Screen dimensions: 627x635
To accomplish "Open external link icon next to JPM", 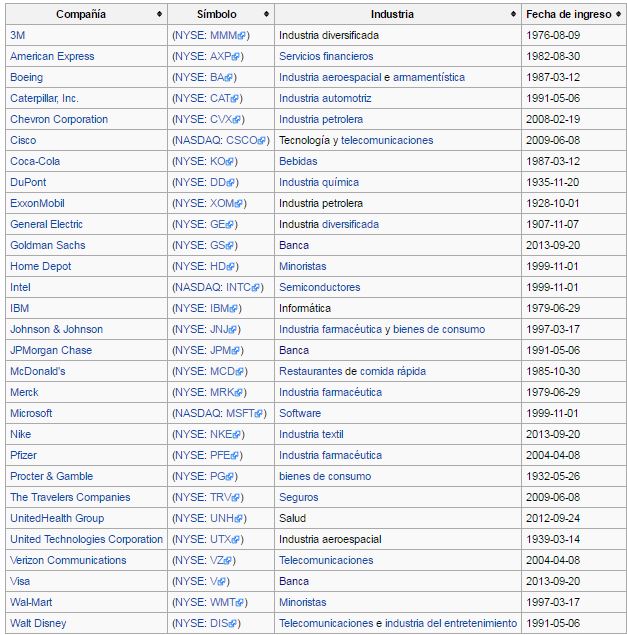I will 236,351.
